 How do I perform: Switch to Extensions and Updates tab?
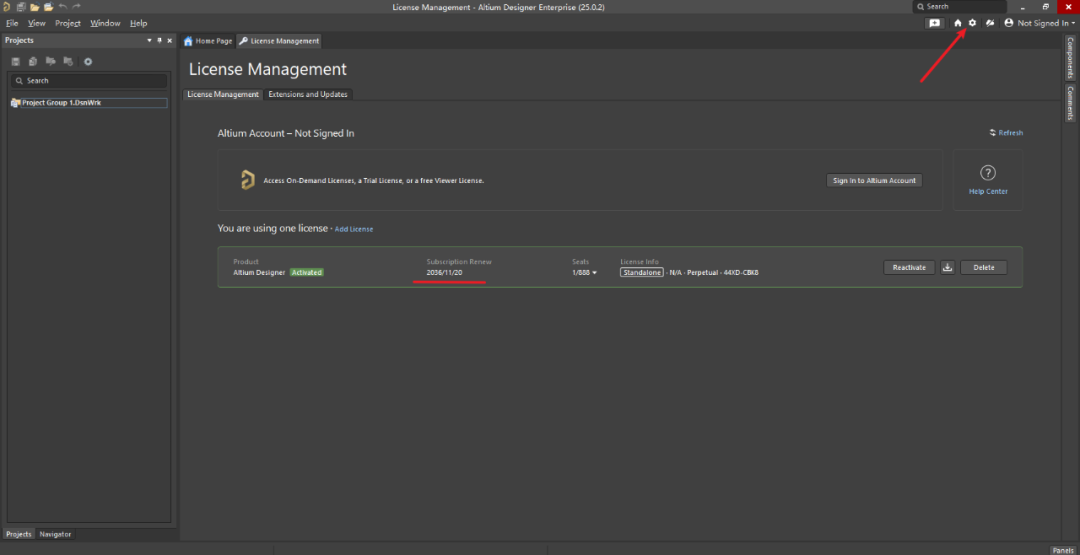(308, 94)
